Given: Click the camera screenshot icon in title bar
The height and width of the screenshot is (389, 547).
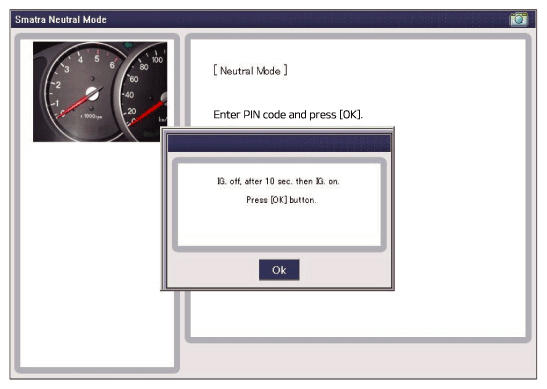Looking at the screenshot, I should (519, 19).
